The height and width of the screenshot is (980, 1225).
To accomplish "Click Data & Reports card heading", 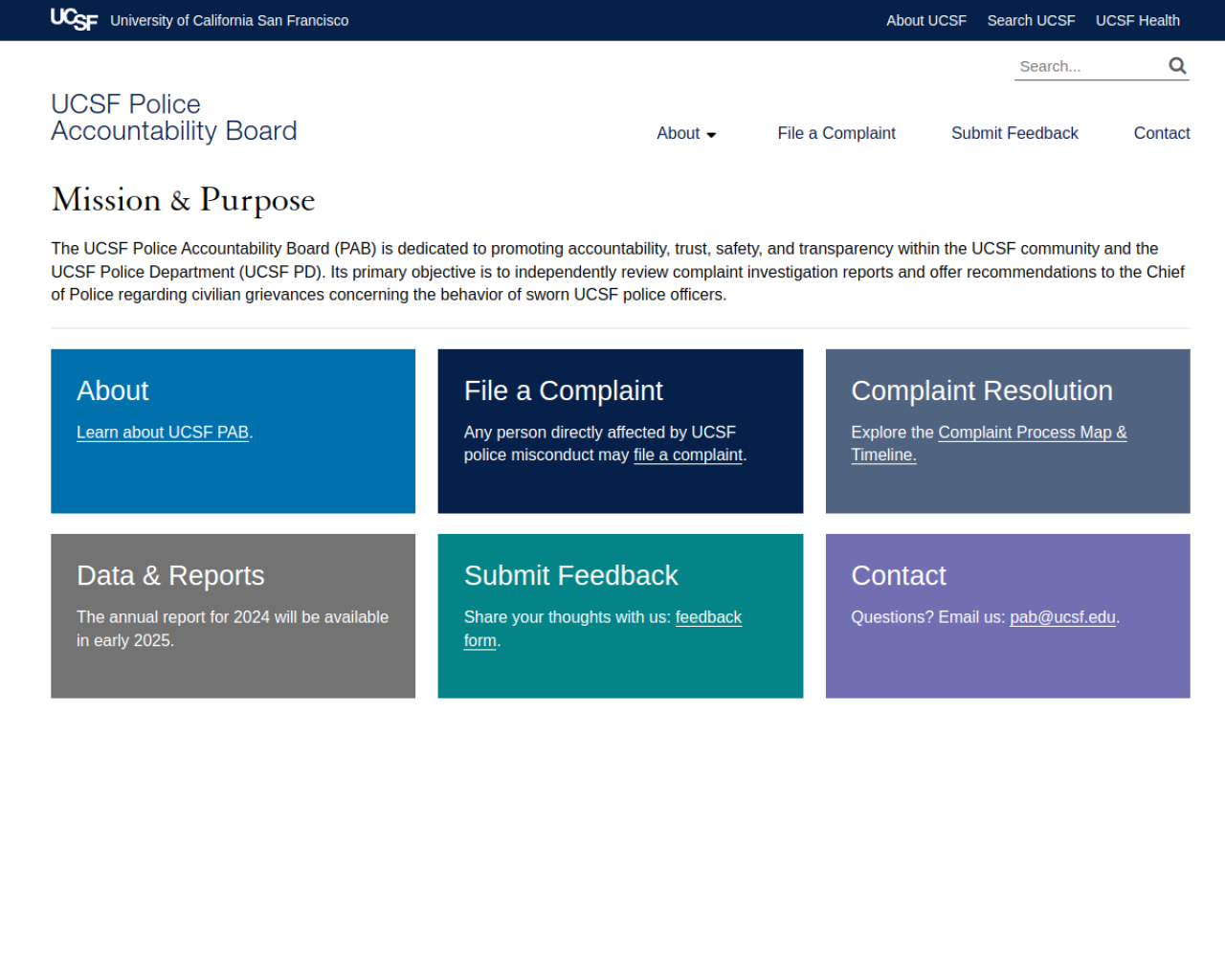I will pos(170,575).
